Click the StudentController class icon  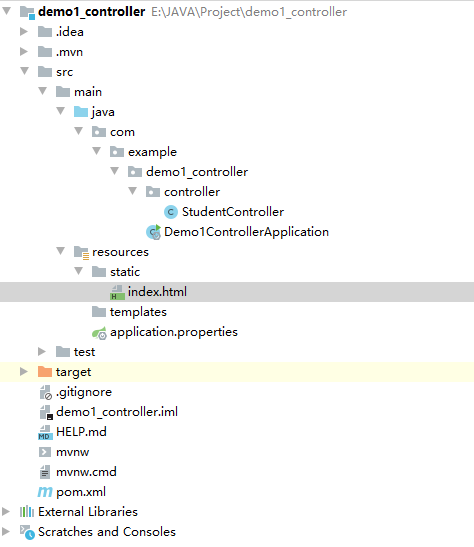(171, 212)
